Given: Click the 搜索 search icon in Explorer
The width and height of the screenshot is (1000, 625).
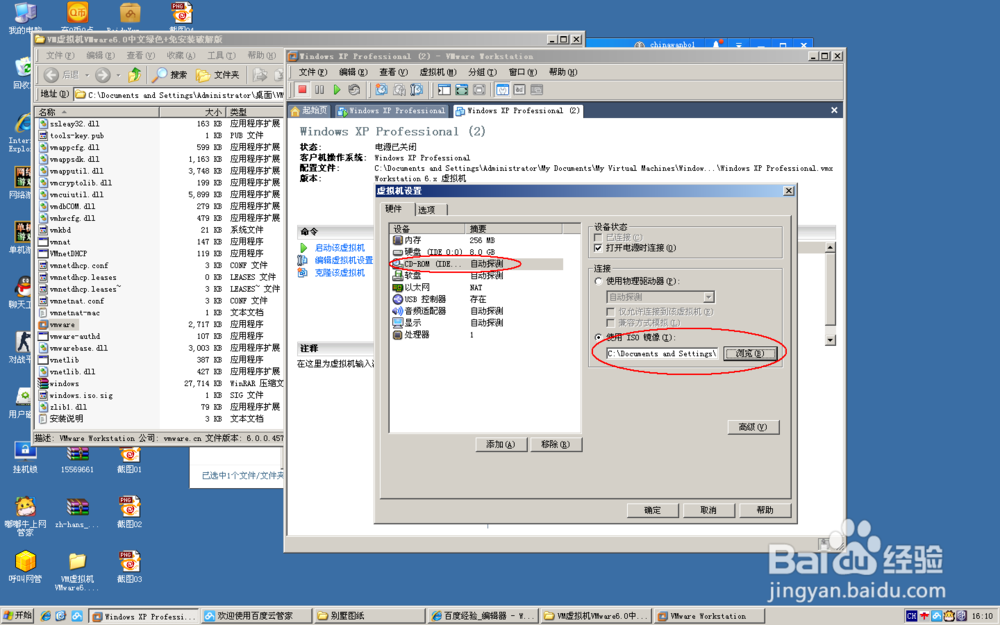Looking at the screenshot, I should point(170,75).
